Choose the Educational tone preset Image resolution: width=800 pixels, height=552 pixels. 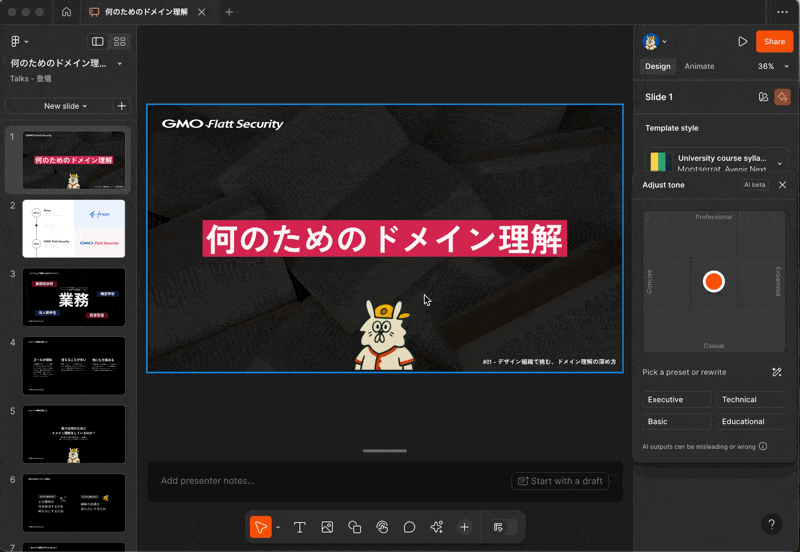(x=751, y=421)
